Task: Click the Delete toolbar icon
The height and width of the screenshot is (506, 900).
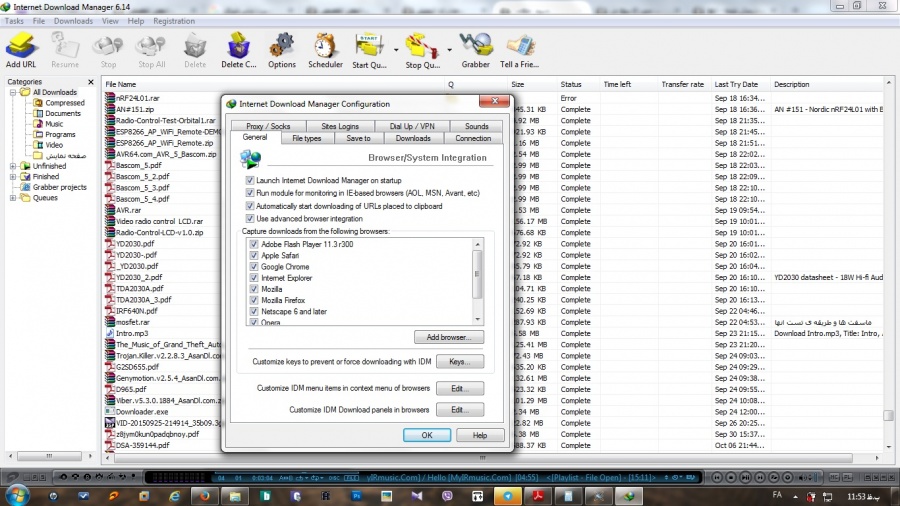Action: [195, 50]
